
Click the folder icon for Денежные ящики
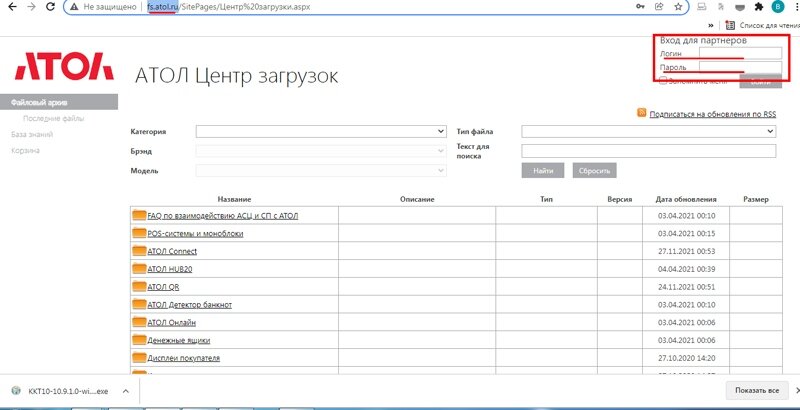point(139,340)
